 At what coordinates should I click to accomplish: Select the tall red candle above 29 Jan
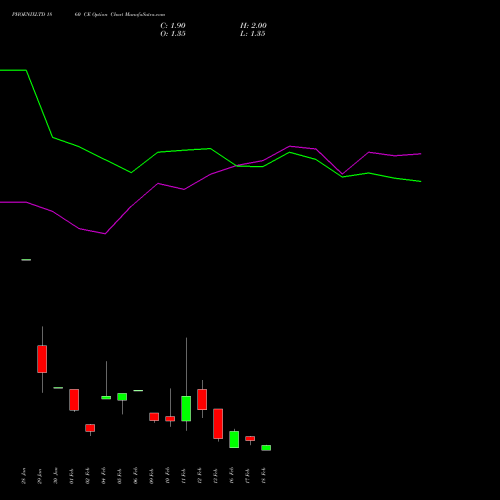[x=42, y=359]
